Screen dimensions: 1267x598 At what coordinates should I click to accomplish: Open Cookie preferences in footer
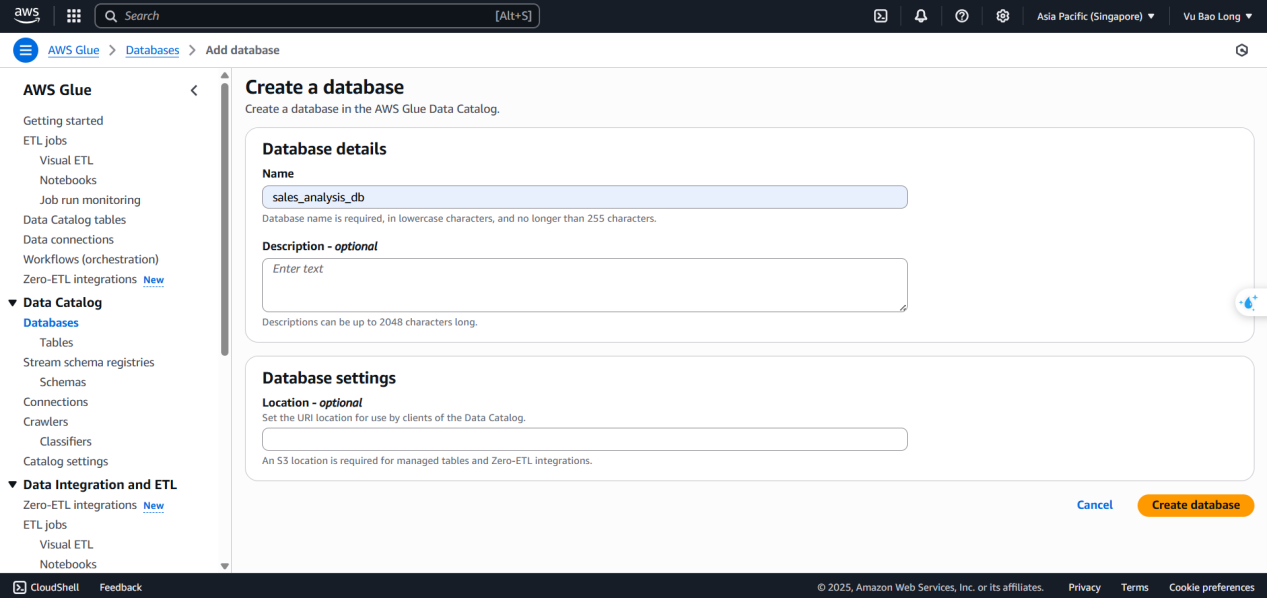point(1211,587)
